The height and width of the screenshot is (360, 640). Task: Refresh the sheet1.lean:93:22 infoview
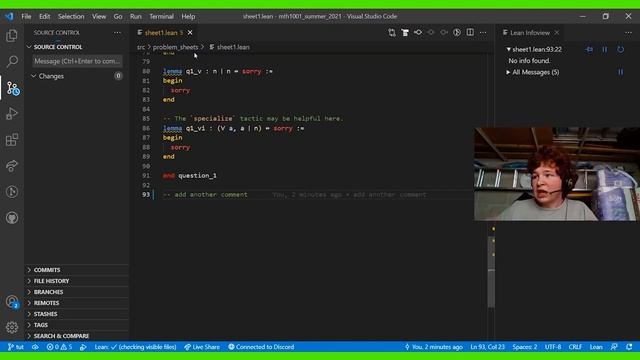[x=621, y=49]
